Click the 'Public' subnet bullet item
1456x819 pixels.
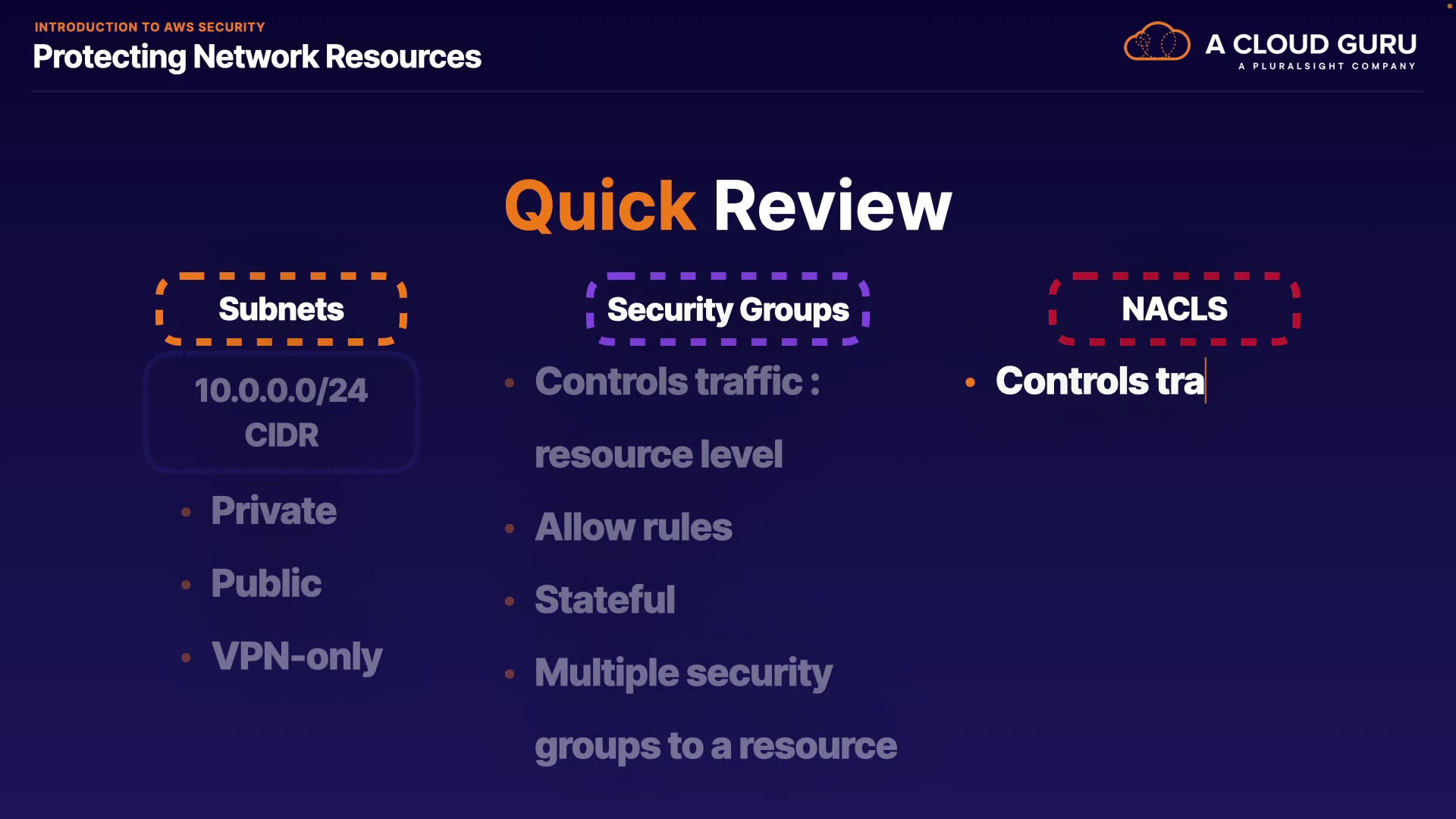[266, 583]
